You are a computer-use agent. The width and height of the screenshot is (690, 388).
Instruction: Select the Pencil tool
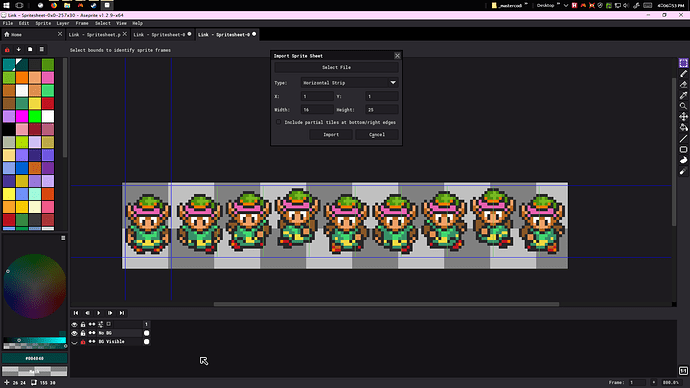click(683, 74)
